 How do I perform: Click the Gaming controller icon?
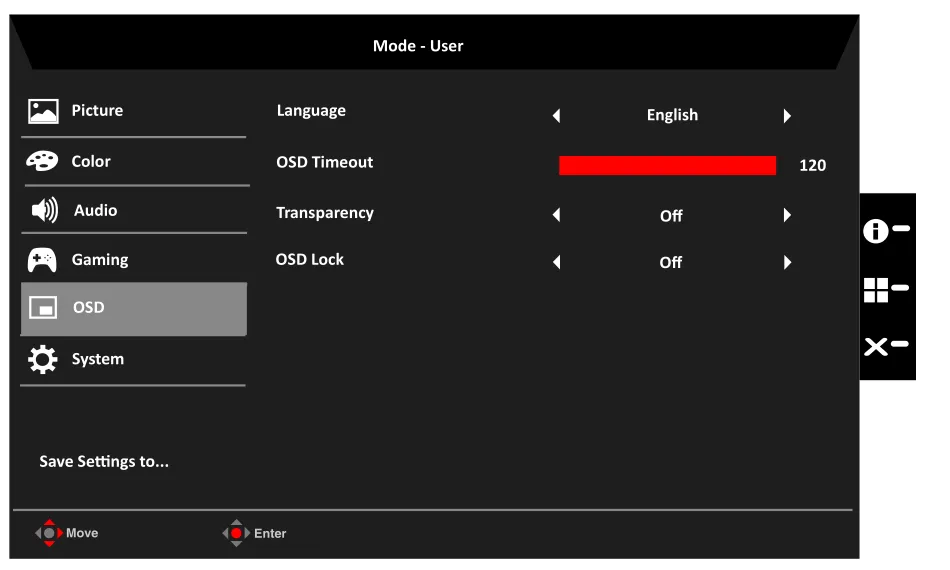42,260
